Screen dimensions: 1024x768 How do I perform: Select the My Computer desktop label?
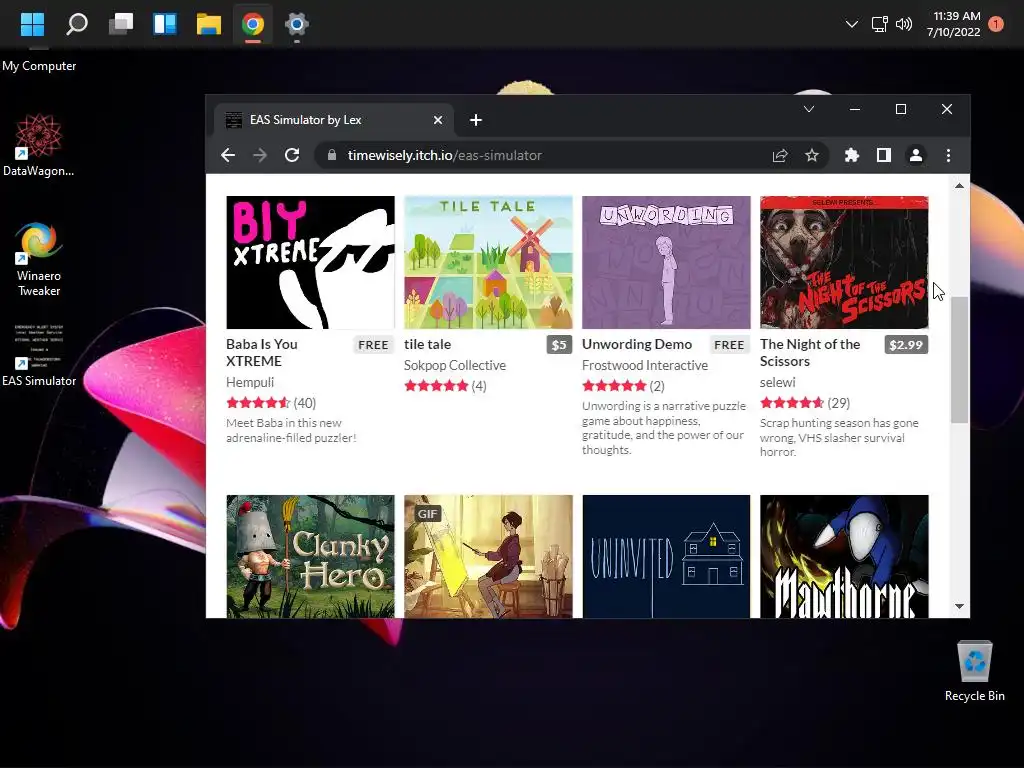click(39, 66)
